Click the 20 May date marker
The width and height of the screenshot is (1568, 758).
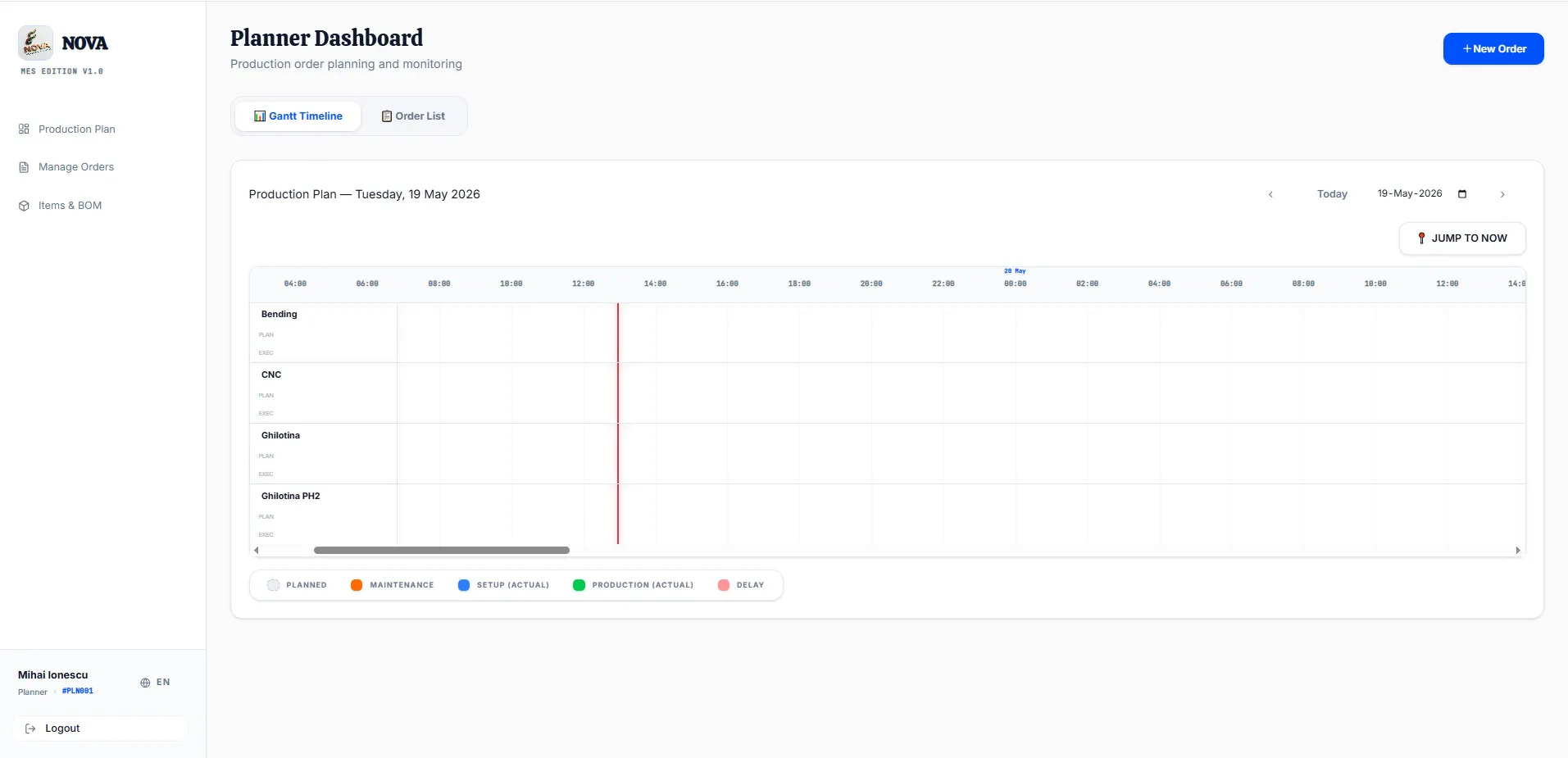(x=1015, y=270)
